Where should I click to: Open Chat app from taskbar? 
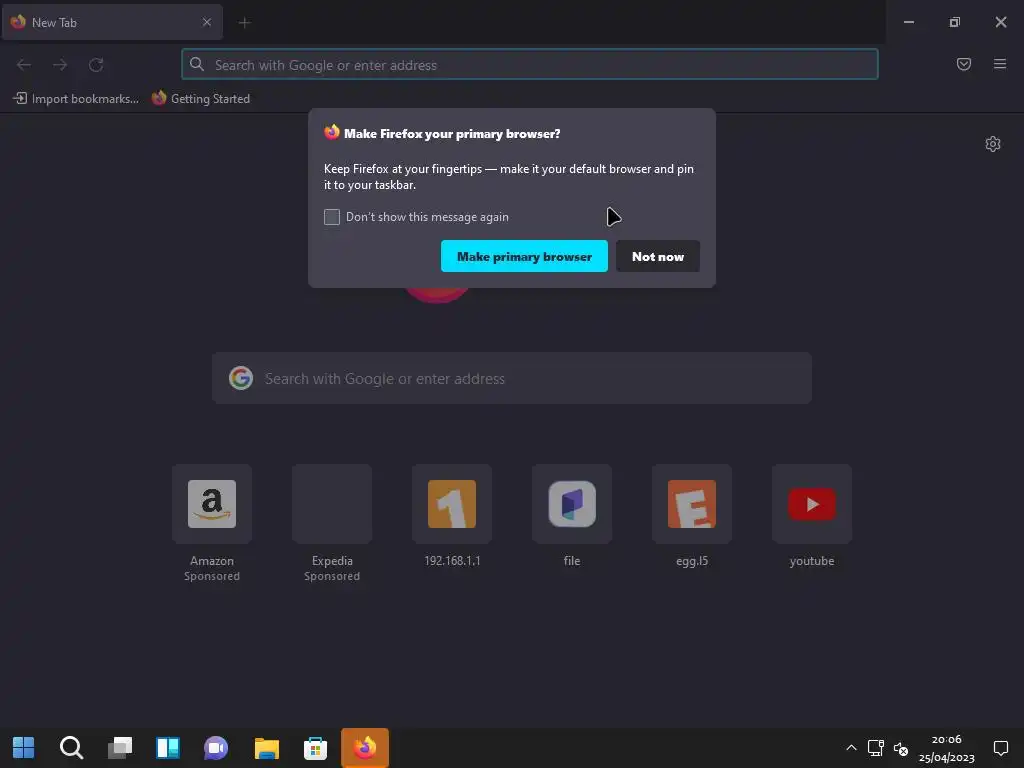[x=216, y=748]
